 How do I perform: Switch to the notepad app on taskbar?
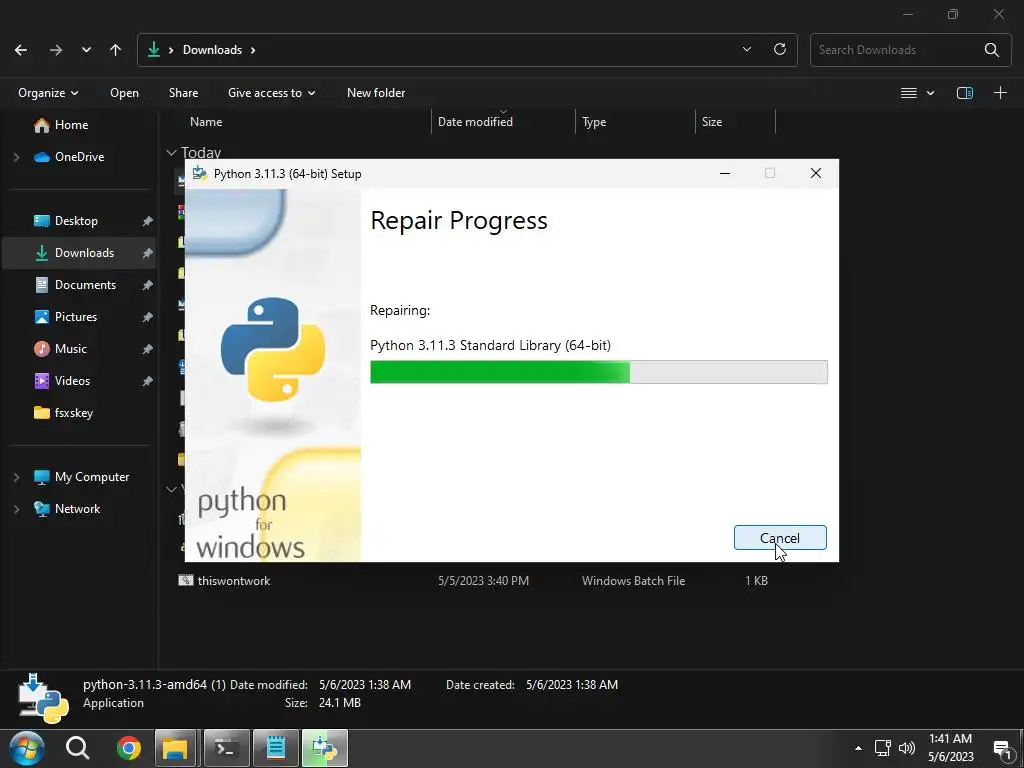[276, 748]
